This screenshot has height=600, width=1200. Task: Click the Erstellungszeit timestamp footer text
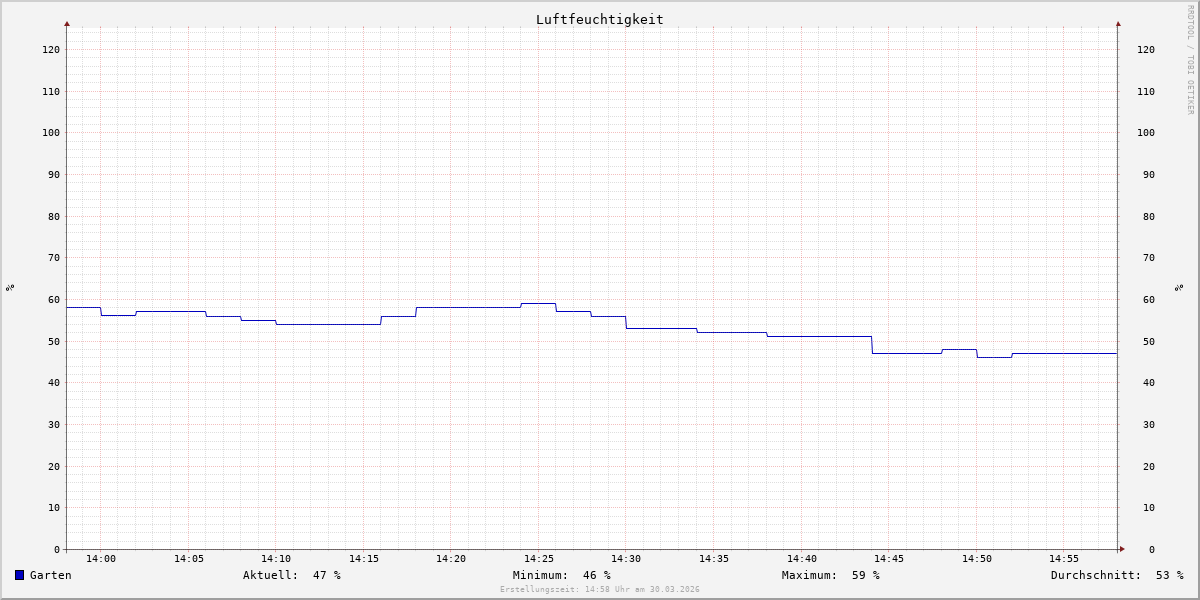600,589
